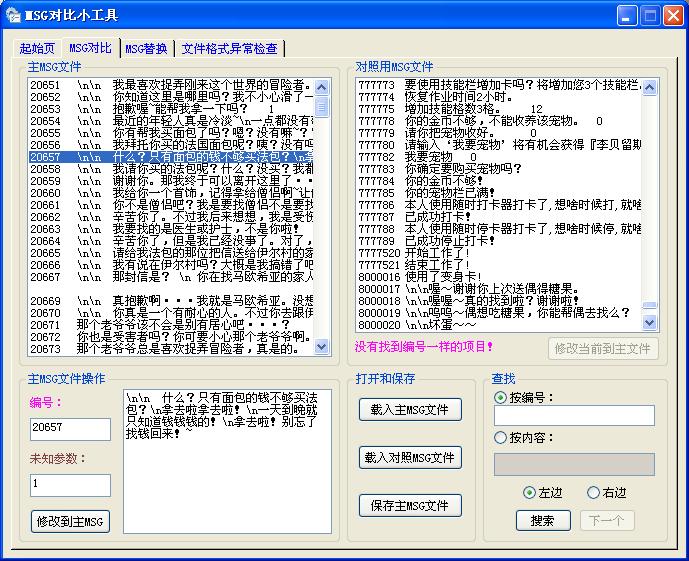Click the 修改到主MSG button
This screenshot has width=689, height=561.
[70, 521]
